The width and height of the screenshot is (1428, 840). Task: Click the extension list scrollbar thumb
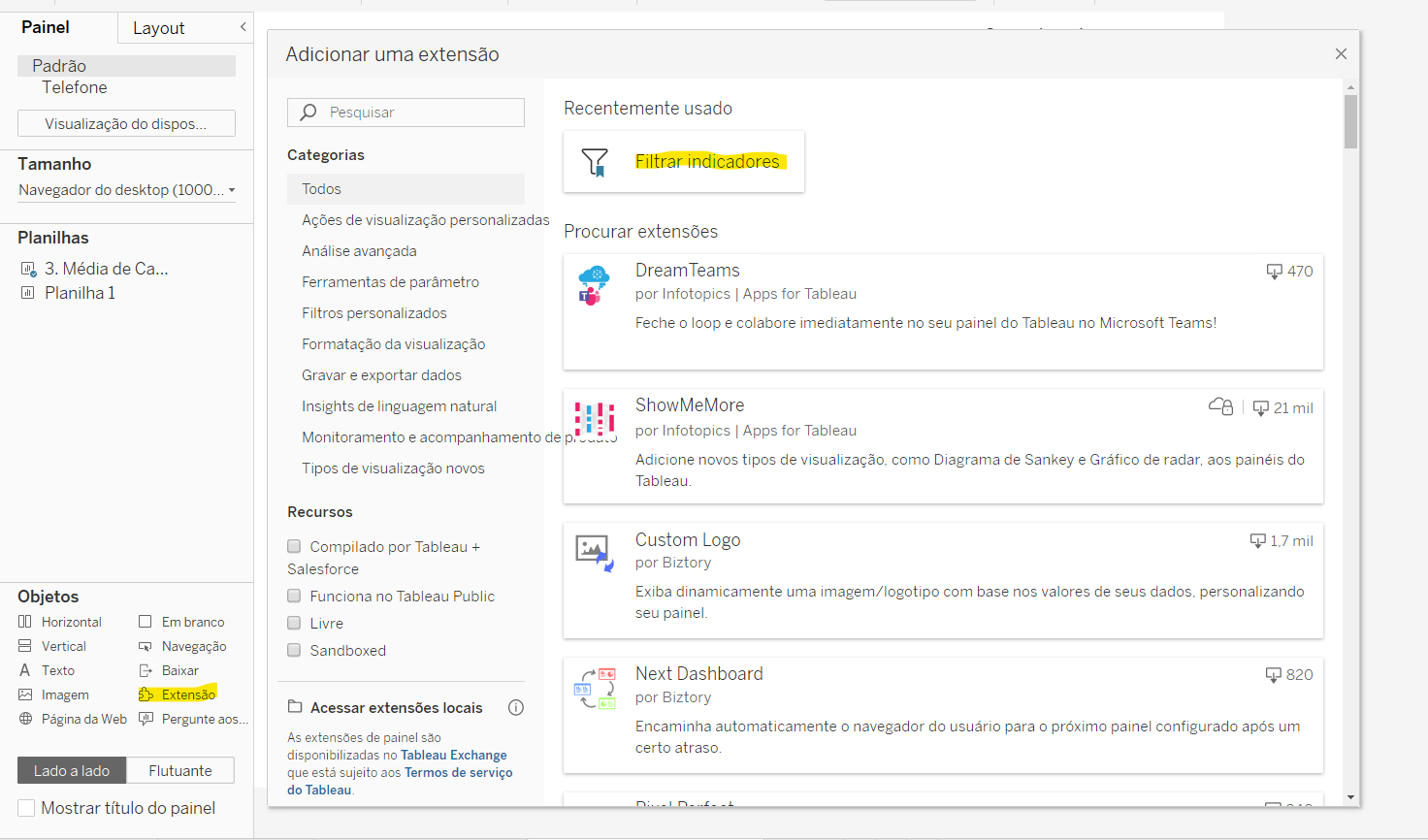click(1350, 121)
